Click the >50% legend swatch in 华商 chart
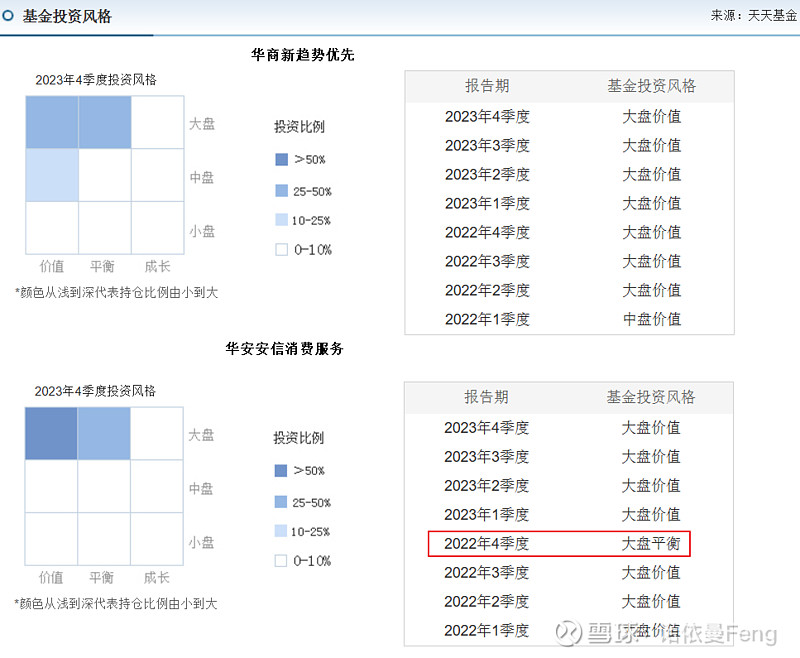This screenshot has width=800, height=658. coord(282,160)
